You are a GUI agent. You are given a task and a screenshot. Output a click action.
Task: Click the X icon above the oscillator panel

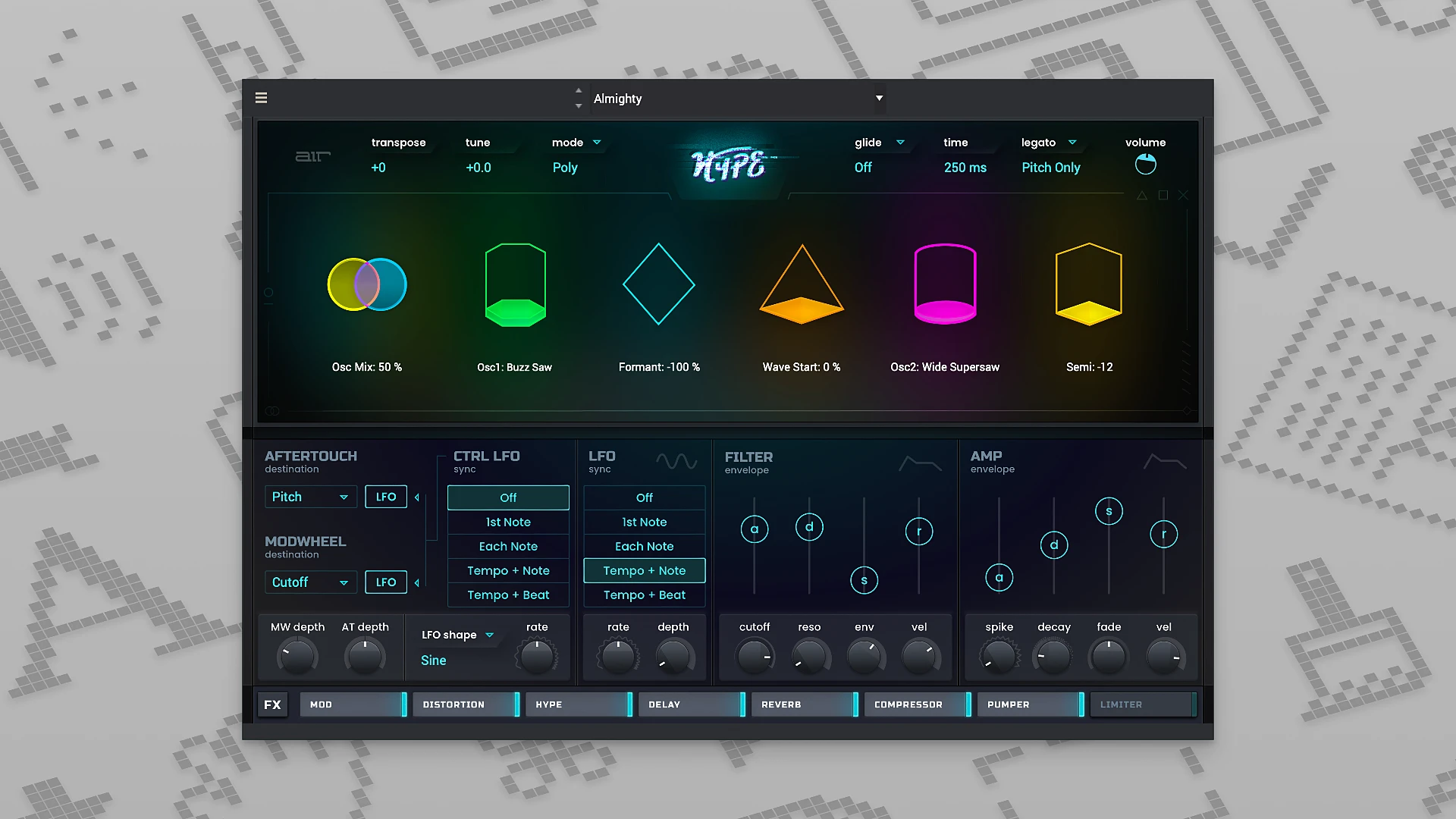(x=1183, y=195)
